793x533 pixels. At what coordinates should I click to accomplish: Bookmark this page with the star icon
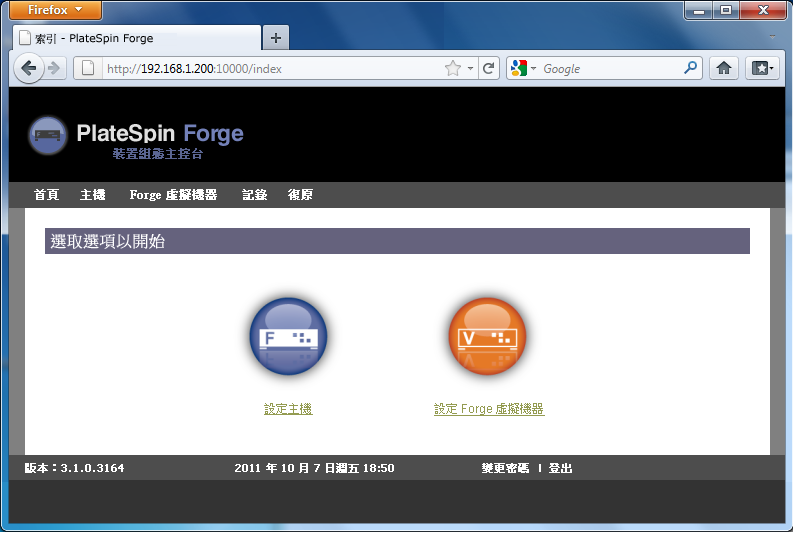click(x=453, y=68)
